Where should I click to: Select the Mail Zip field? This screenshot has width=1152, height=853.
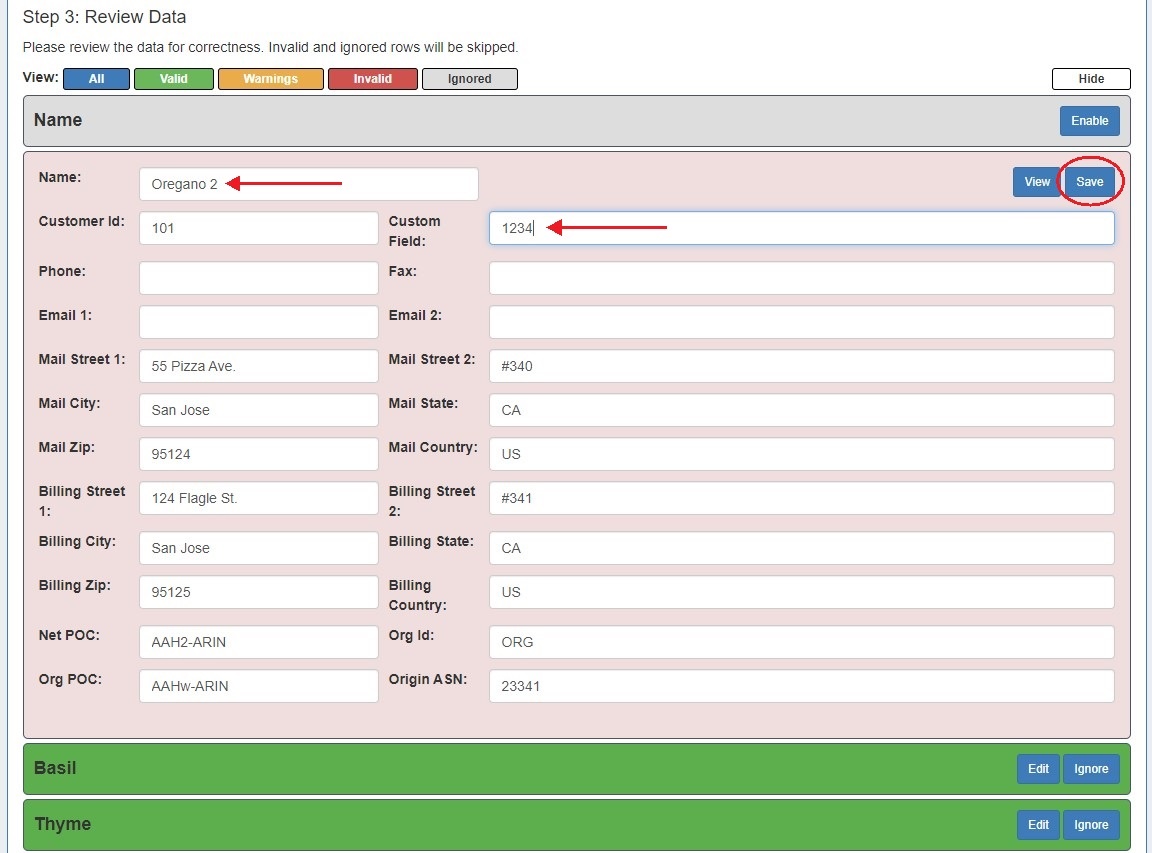[x=258, y=454]
